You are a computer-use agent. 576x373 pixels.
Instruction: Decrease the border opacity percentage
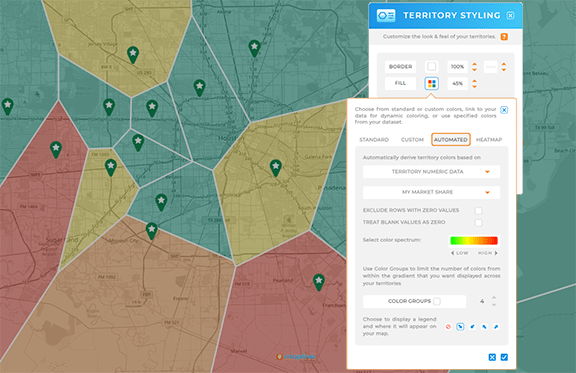coord(474,69)
